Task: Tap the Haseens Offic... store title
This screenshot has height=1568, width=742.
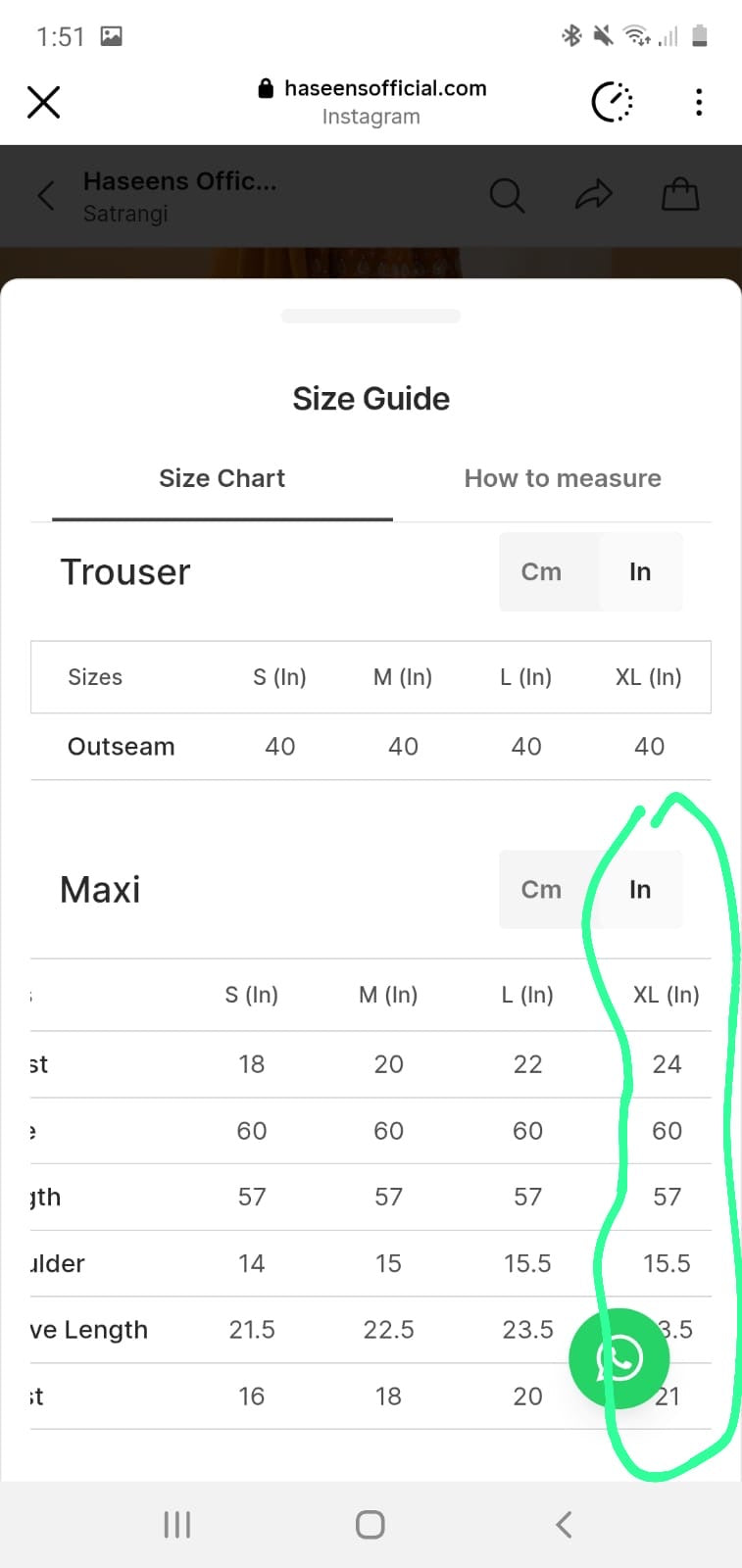Action: click(179, 181)
